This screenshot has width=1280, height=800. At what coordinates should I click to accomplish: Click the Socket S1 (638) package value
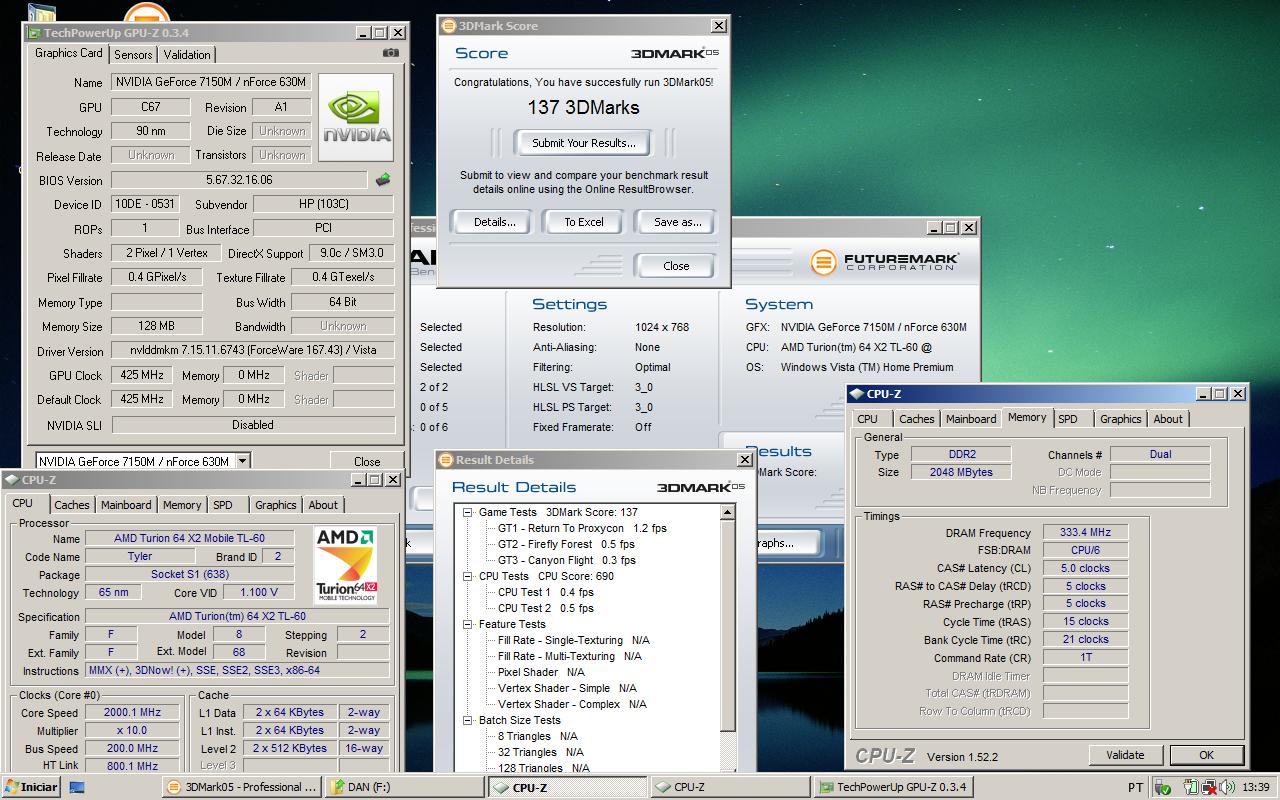click(x=189, y=574)
